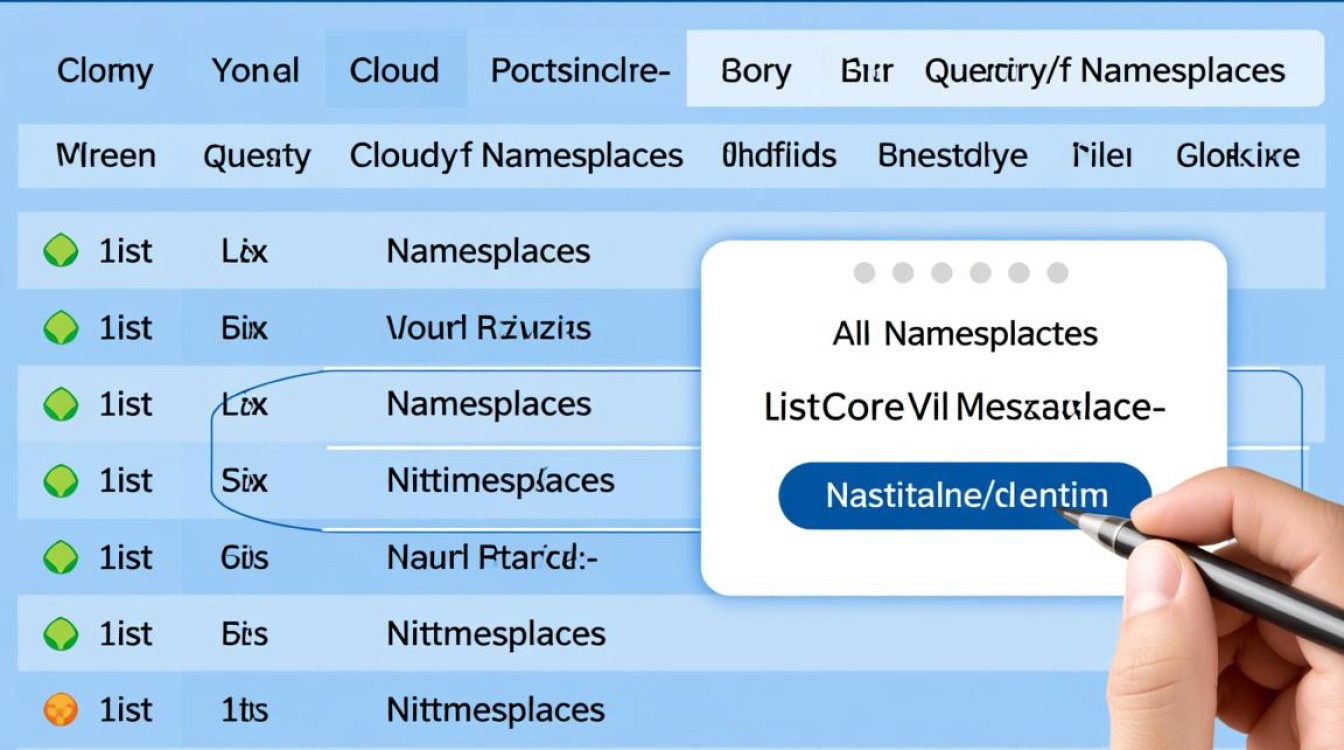Select the green diamond beside the last Nittmesplaces entry

[x=60, y=633]
